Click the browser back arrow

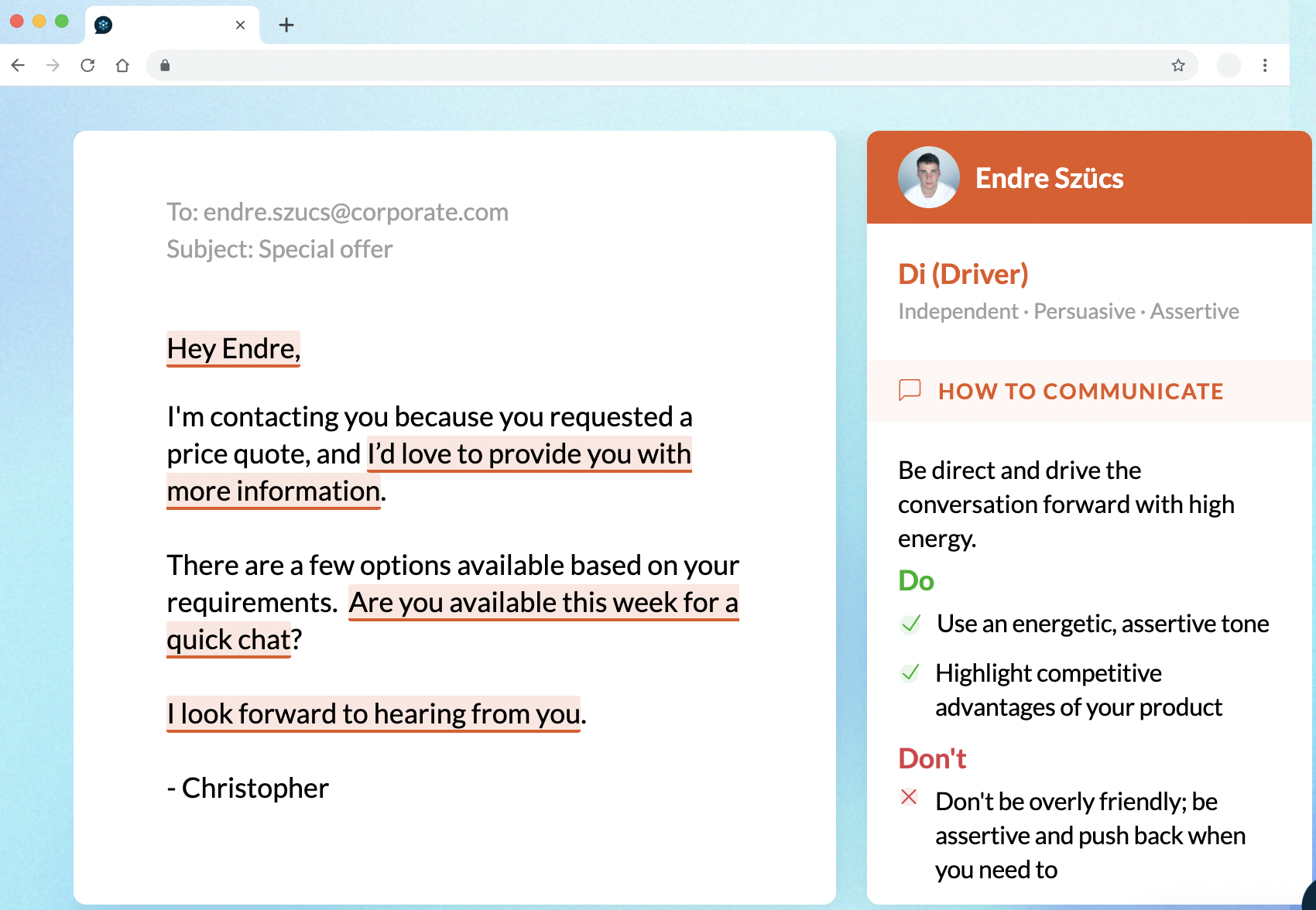pos(18,65)
